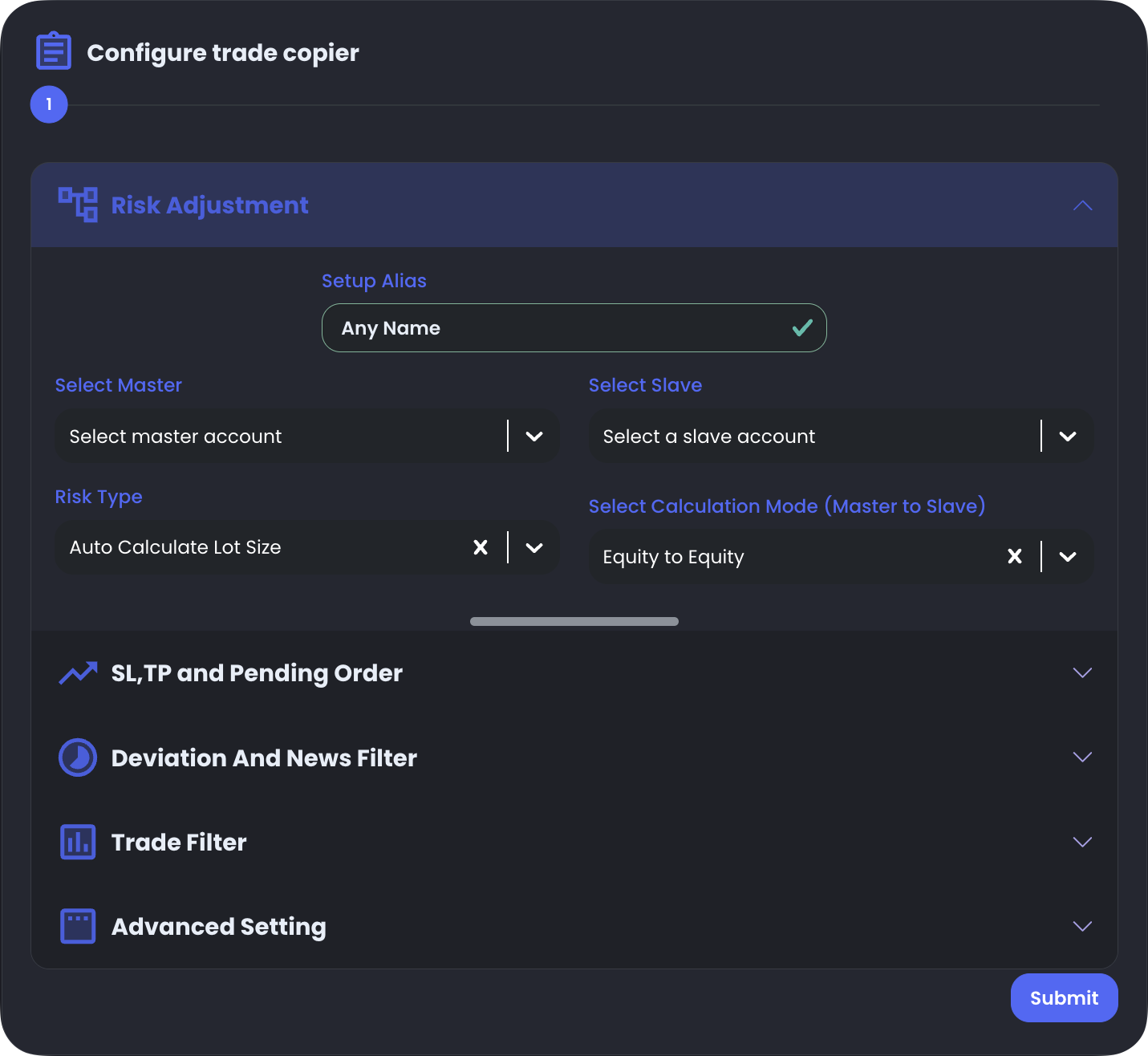Image resolution: width=1148 pixels, height=1056 pixels.
Task: Clear the Equity to Equity selection
Action: coord(1014,557)
